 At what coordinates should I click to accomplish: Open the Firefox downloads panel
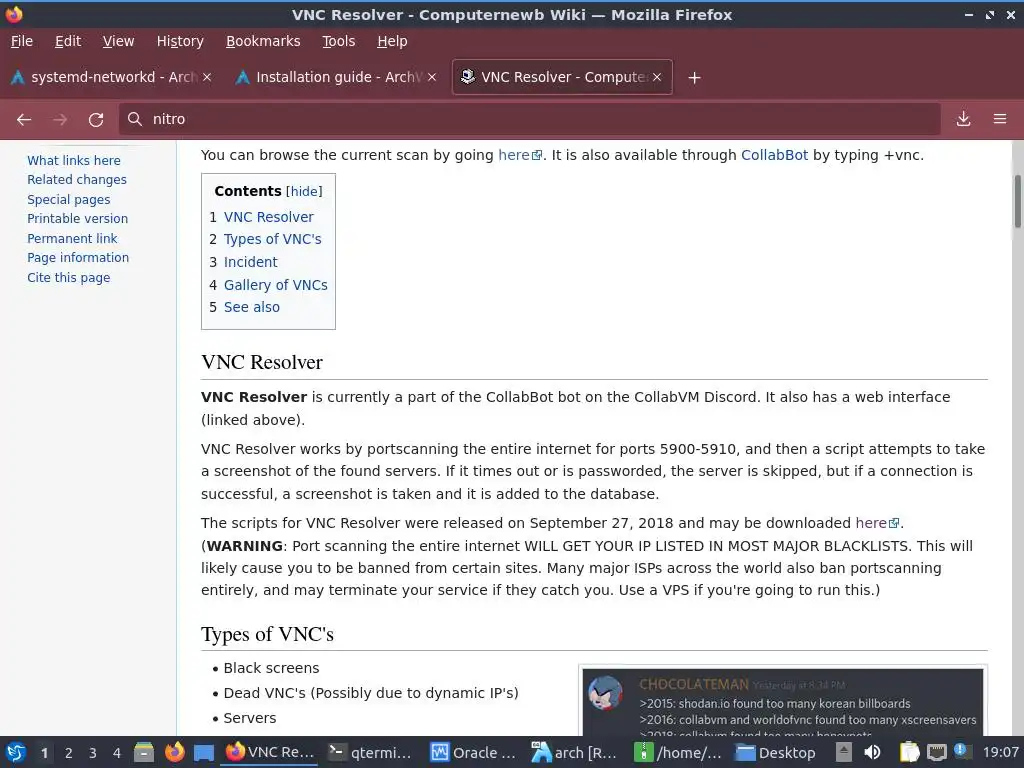(x=963, y=119)
